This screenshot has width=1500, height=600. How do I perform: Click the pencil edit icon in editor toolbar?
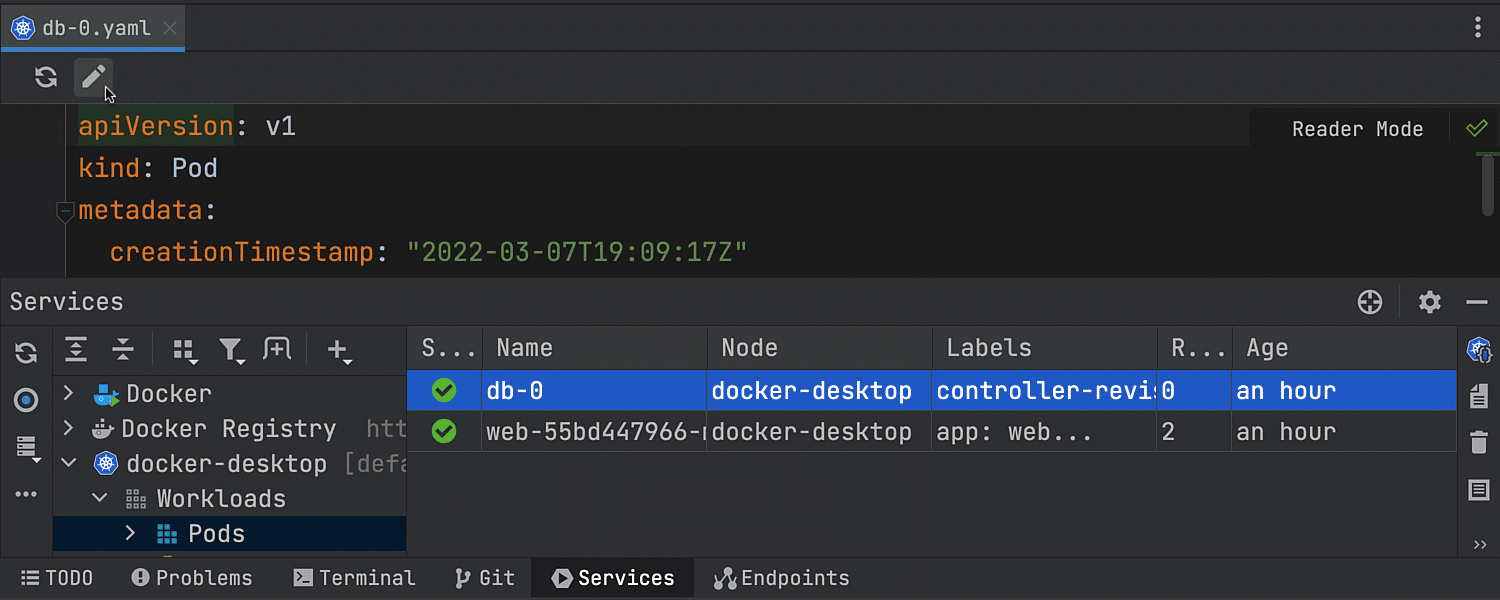pyautogui.click(x=93, y=77)
